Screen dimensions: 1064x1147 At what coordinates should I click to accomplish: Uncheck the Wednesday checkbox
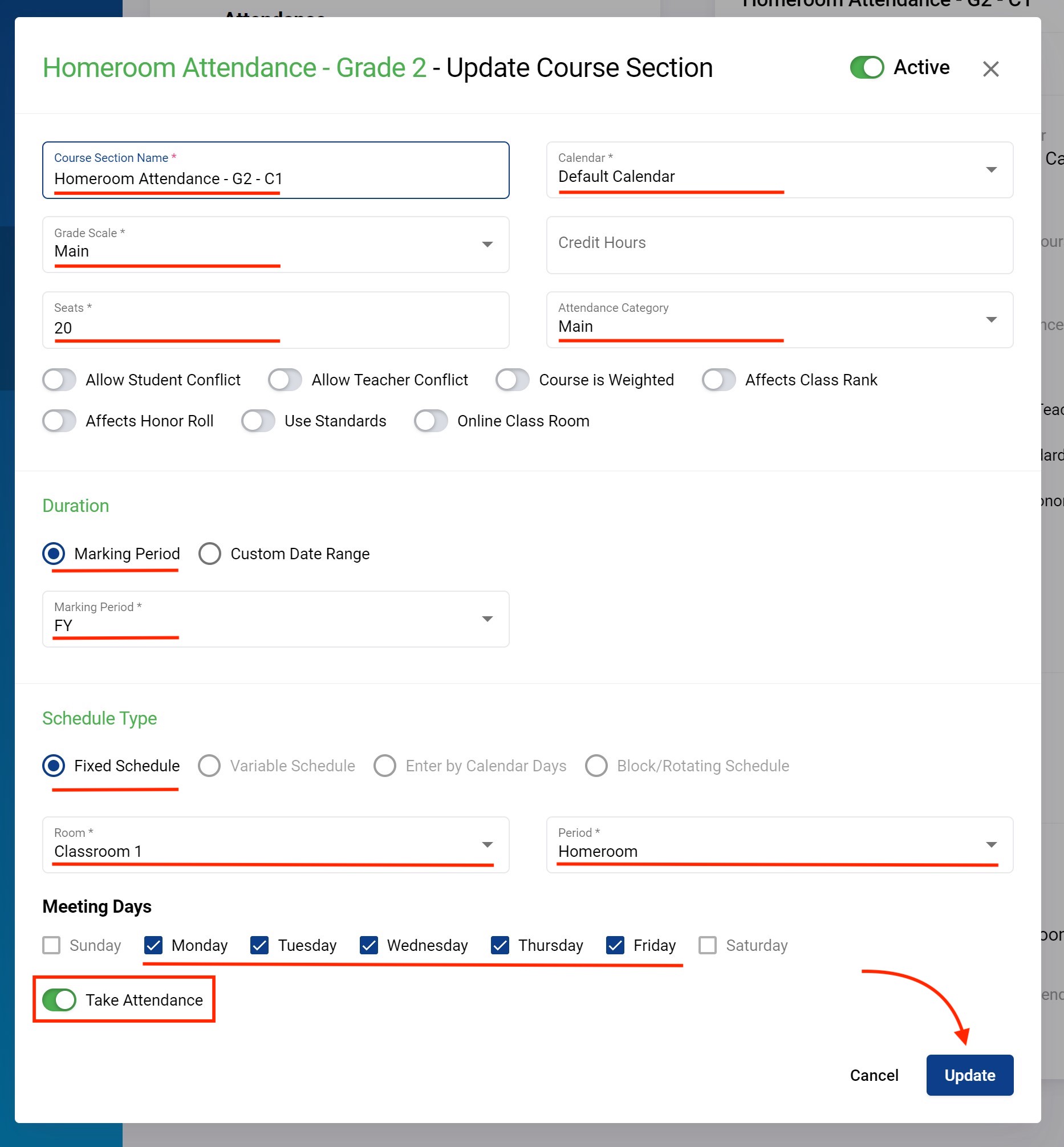[368, 945]
